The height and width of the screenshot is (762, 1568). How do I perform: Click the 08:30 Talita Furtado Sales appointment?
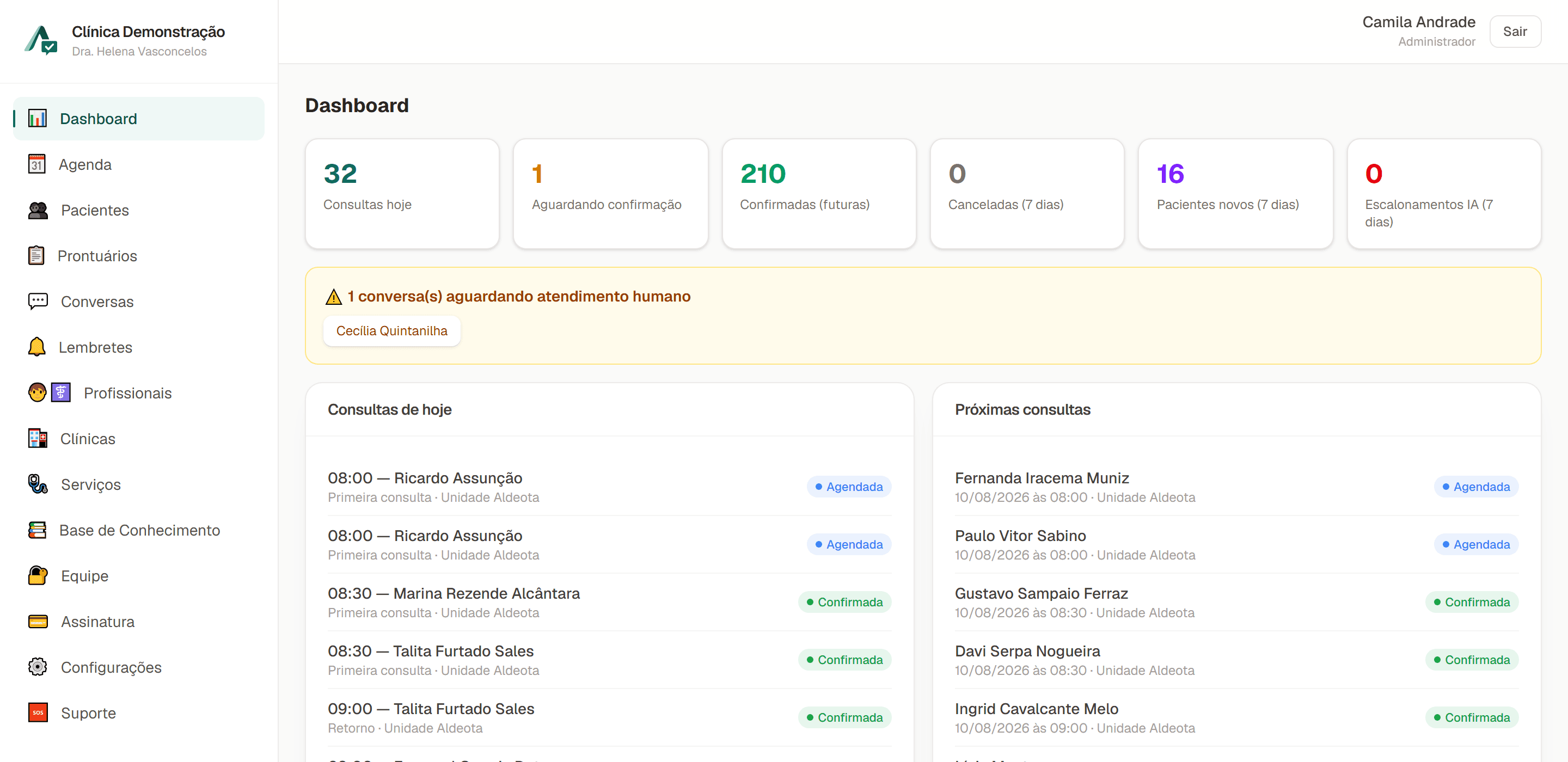(609, 660)
